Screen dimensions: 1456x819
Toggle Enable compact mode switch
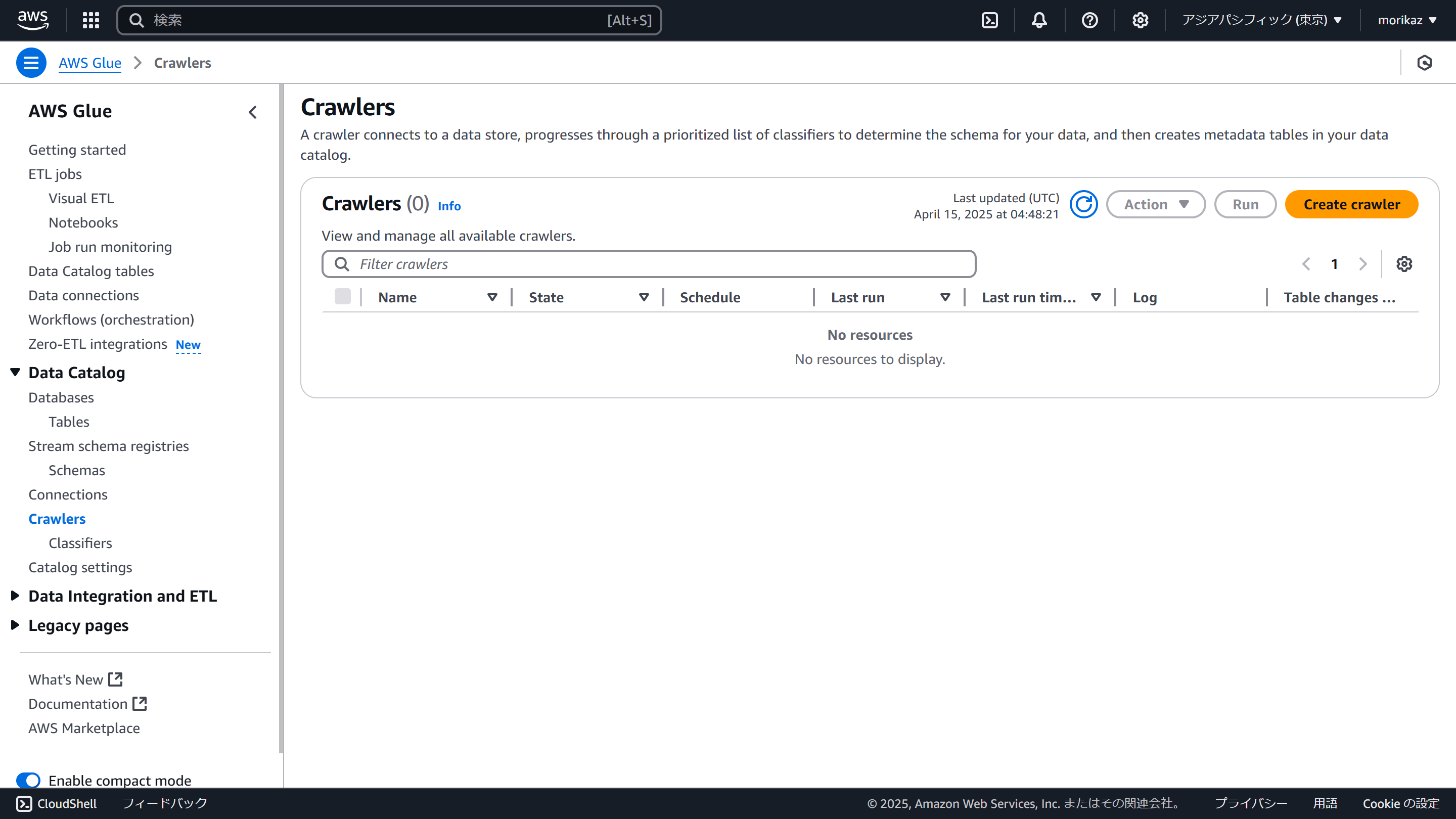[x=28, y=780]
